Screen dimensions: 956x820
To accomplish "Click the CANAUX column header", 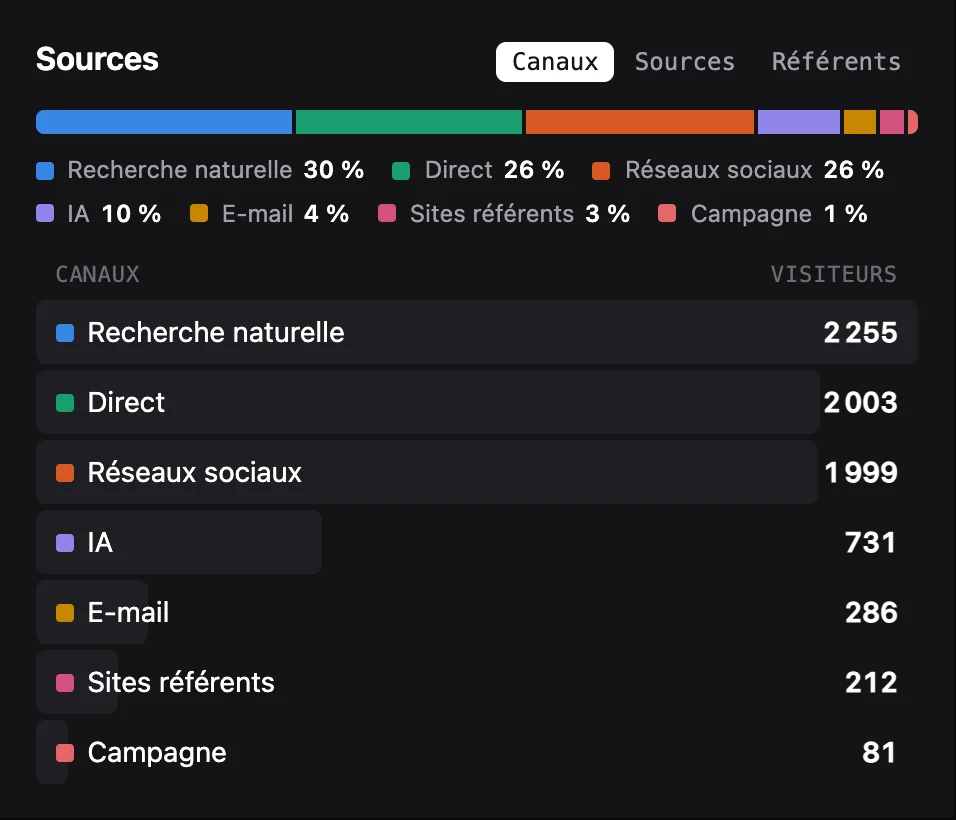I will [98, 274].
